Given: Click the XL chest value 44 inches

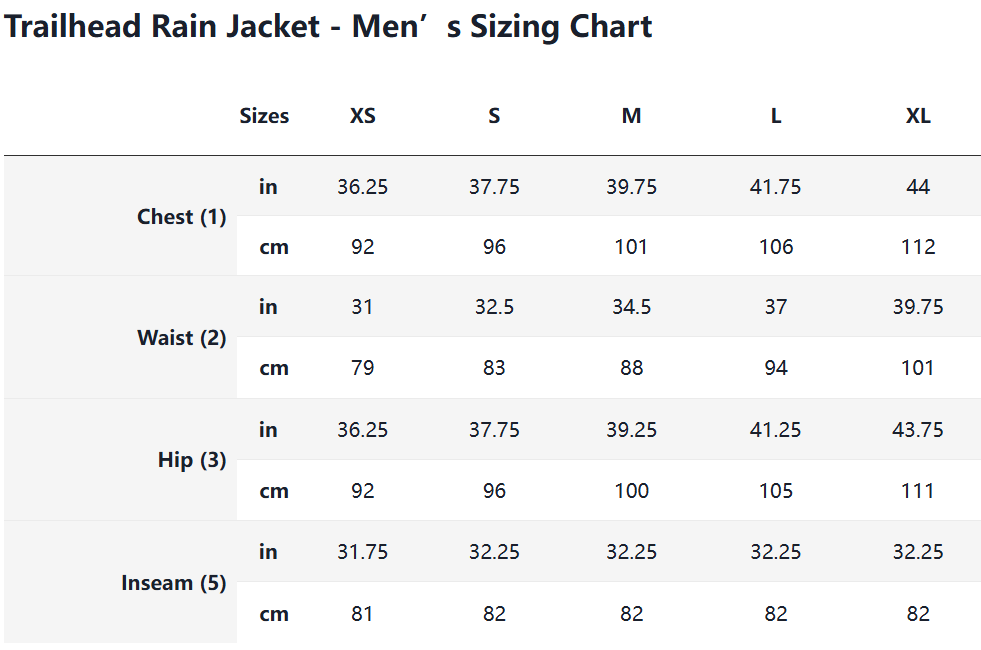Looking at the screenshot, I should [918, 187].
